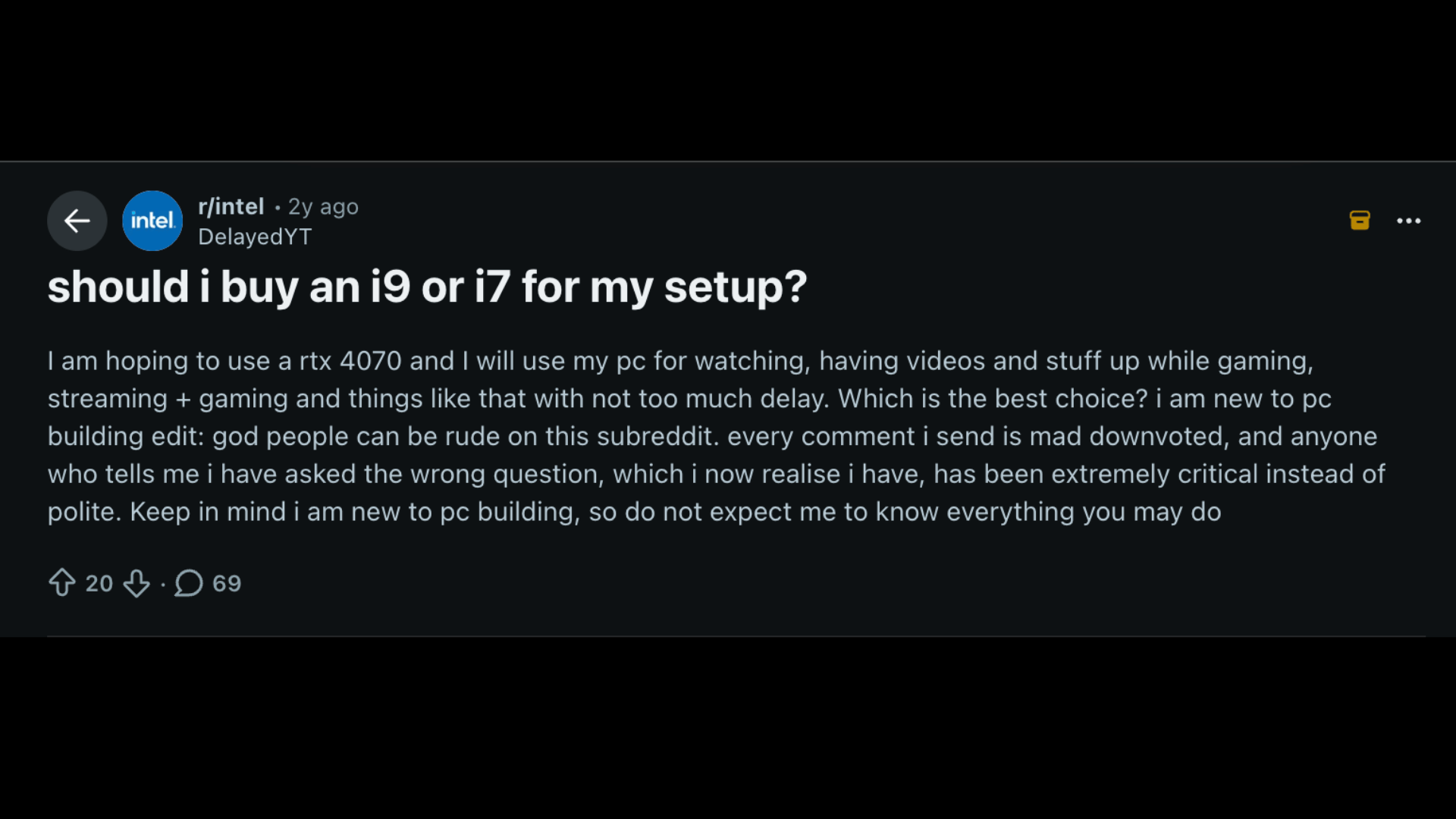
Task: Click the Intel logo subreddit avatar
Action: click(x=152, y=221)
